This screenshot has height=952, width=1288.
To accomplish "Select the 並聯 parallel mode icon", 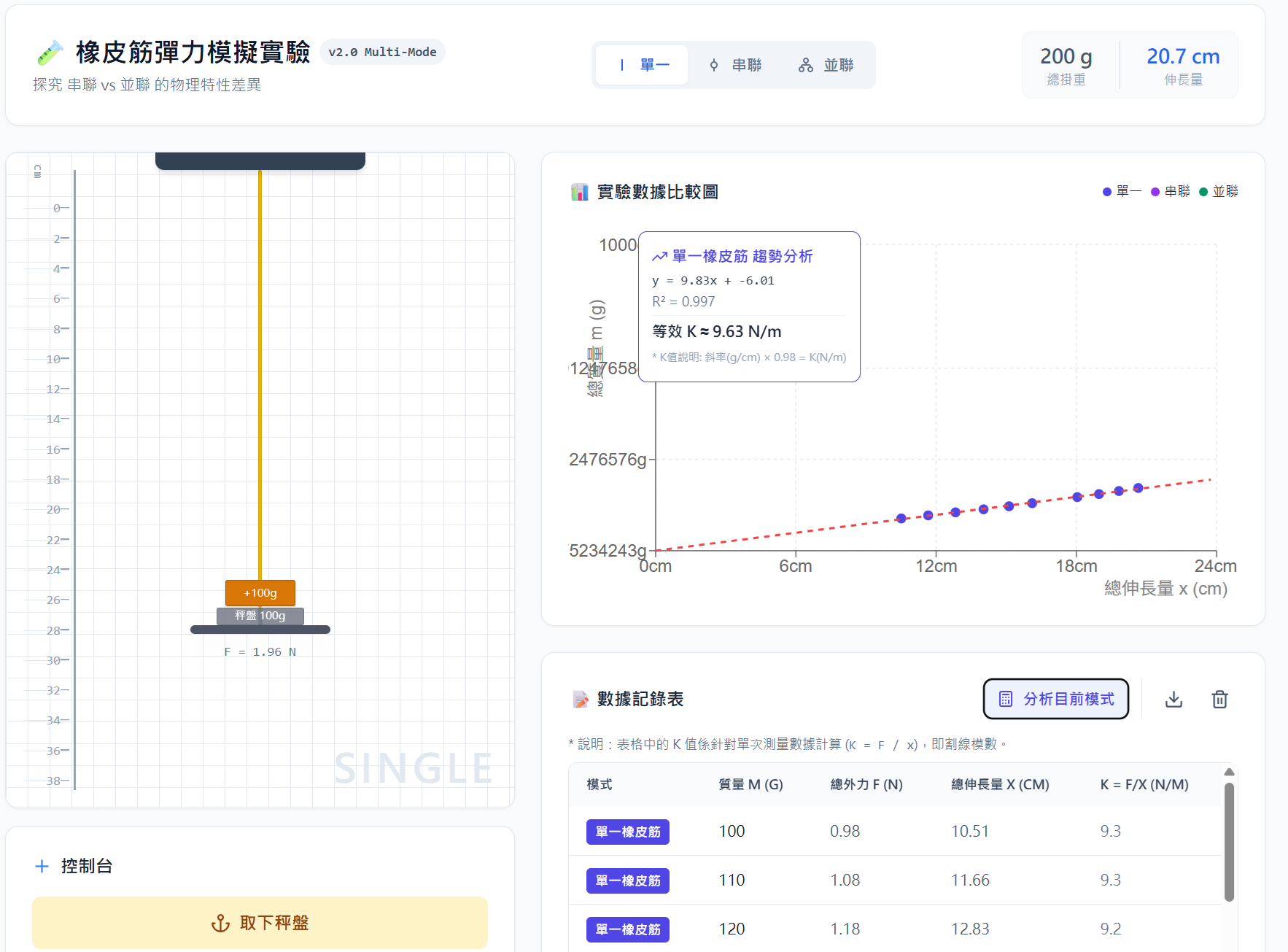I will pyautogui.click(x=805, y=65).
